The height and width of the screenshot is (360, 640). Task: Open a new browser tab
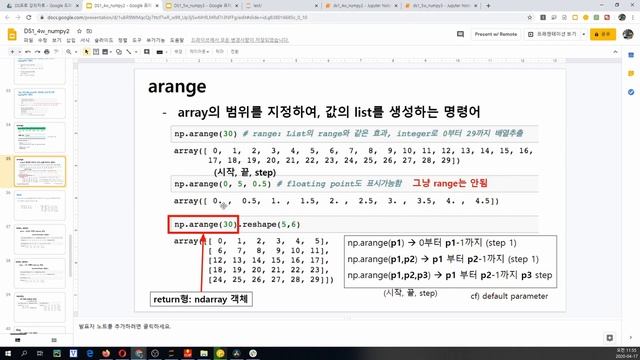coord(488,6)
